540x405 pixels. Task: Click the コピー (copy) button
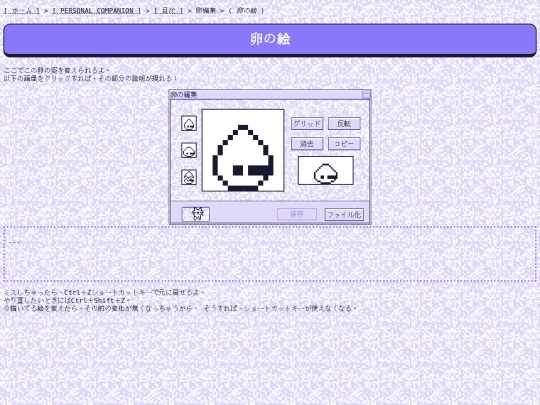click(344, 144)
